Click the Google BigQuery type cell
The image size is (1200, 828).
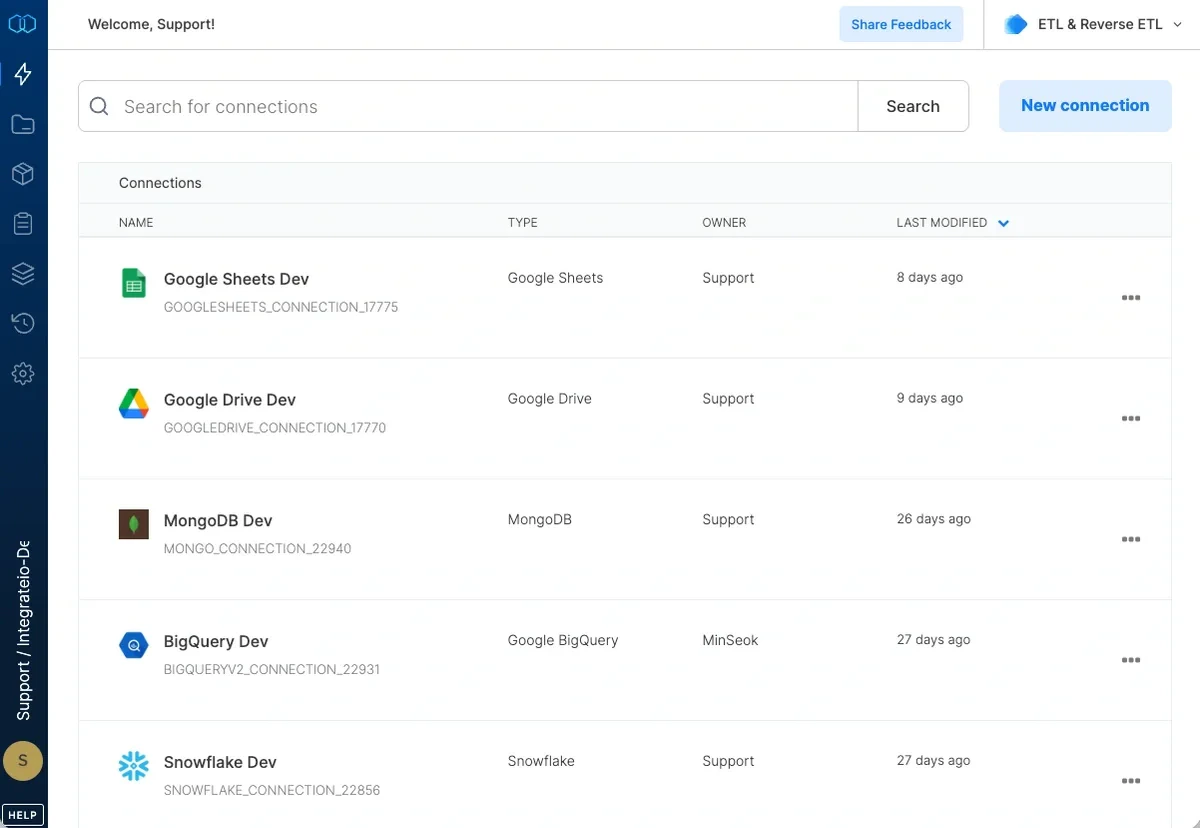tap(563, 640)
